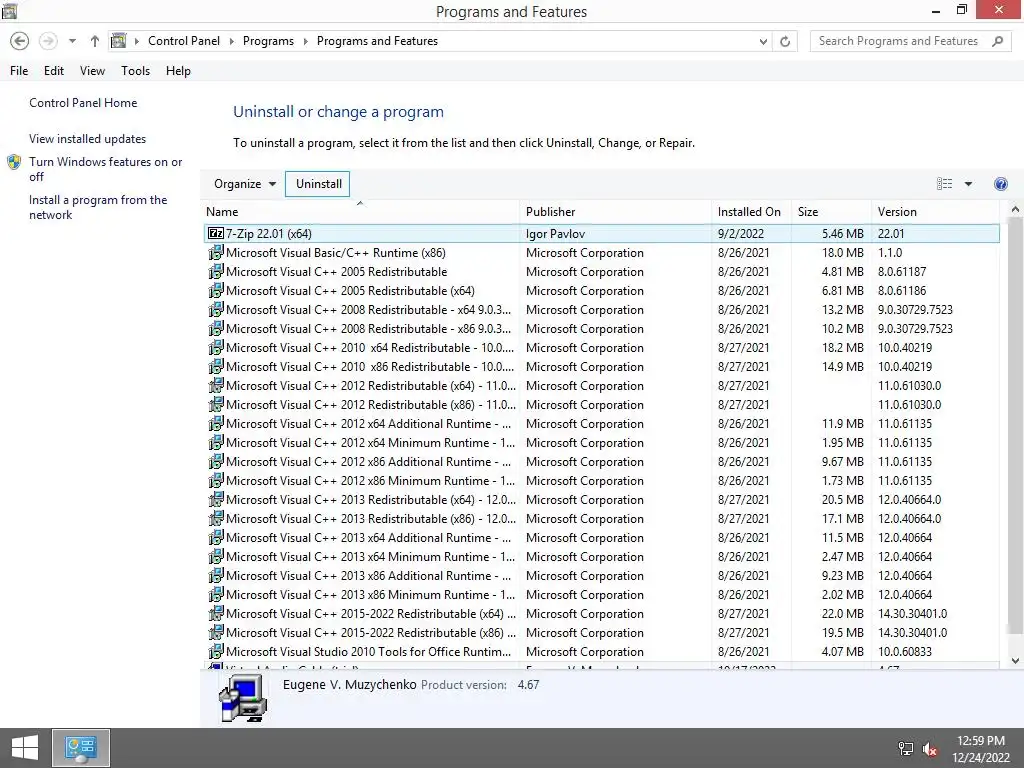Click the Back navigation arrow

pos(20,41)
